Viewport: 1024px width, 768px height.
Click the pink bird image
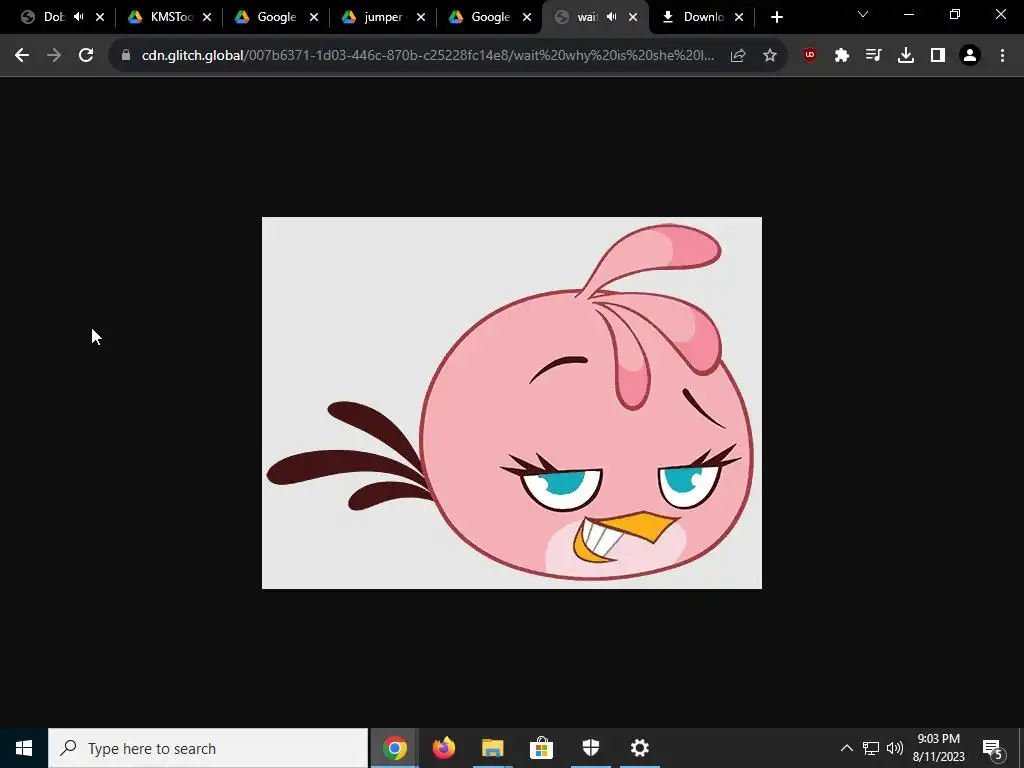[x=512, y=403]
